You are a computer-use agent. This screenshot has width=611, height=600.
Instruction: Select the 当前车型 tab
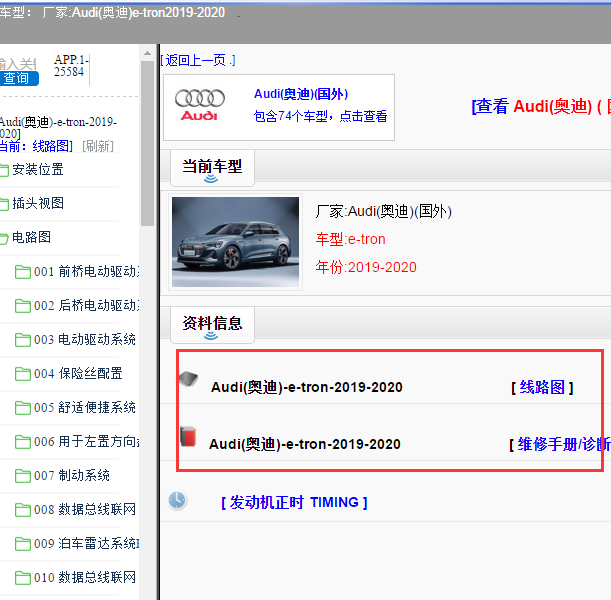click(x=212, y=168)
